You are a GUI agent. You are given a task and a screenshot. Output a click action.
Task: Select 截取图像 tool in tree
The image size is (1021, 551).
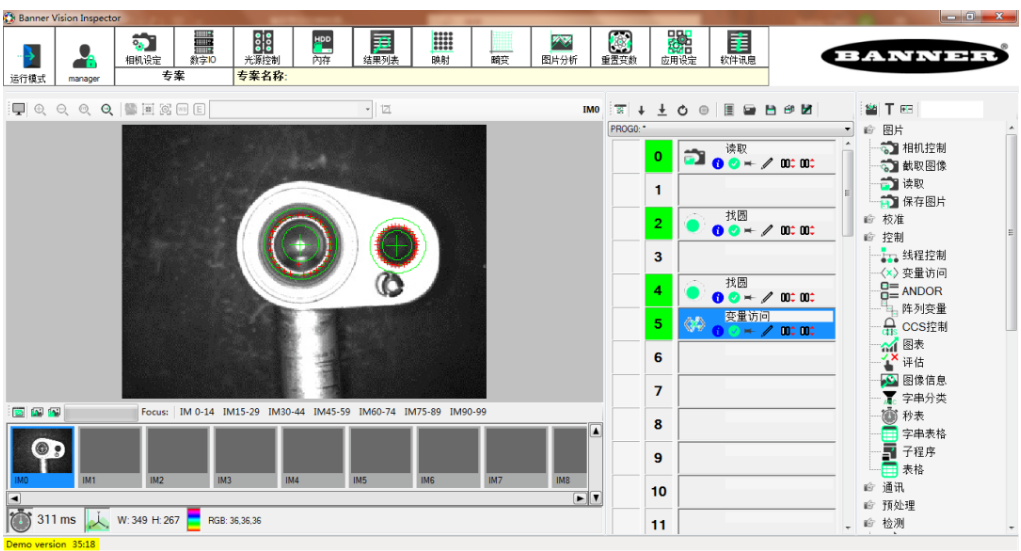coord(923,165)
